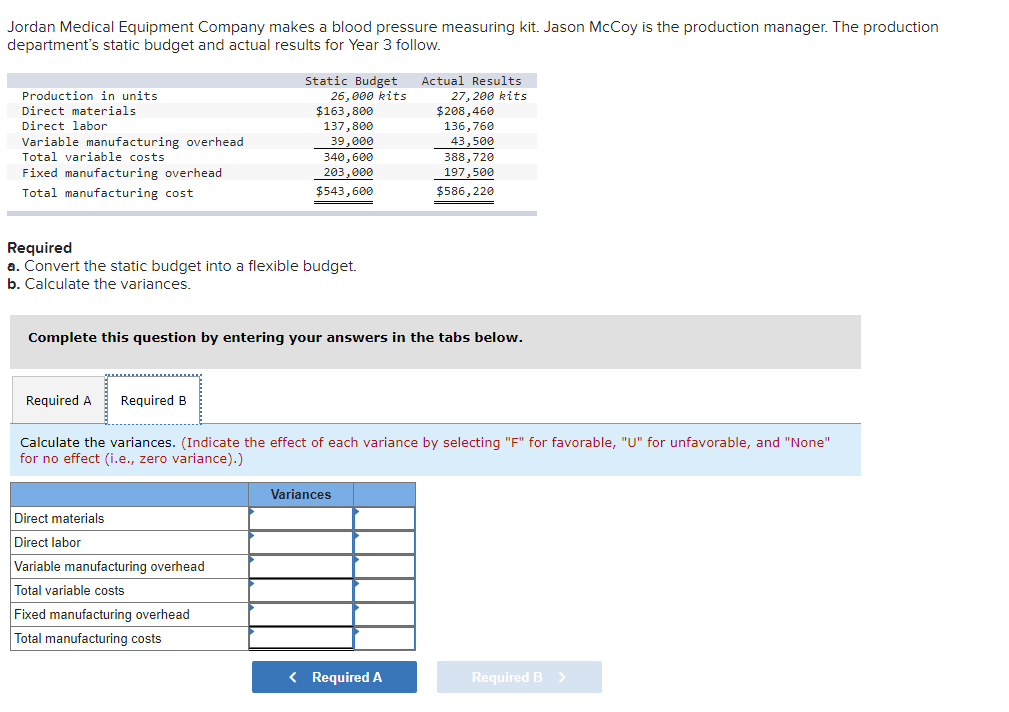Click 26,000 kits production value
This screenshot has width=1009, height=712.
pyautogui.click(x=368, y=96)
